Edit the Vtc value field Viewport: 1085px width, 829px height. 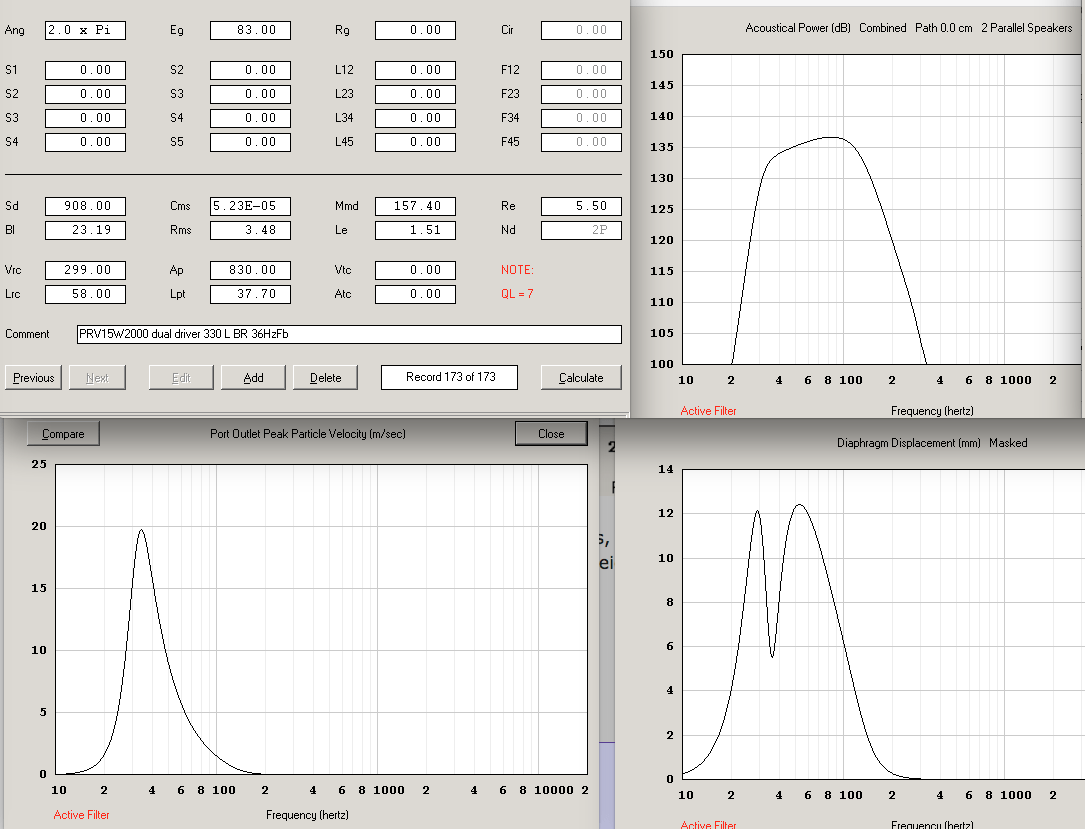(415, 270)
